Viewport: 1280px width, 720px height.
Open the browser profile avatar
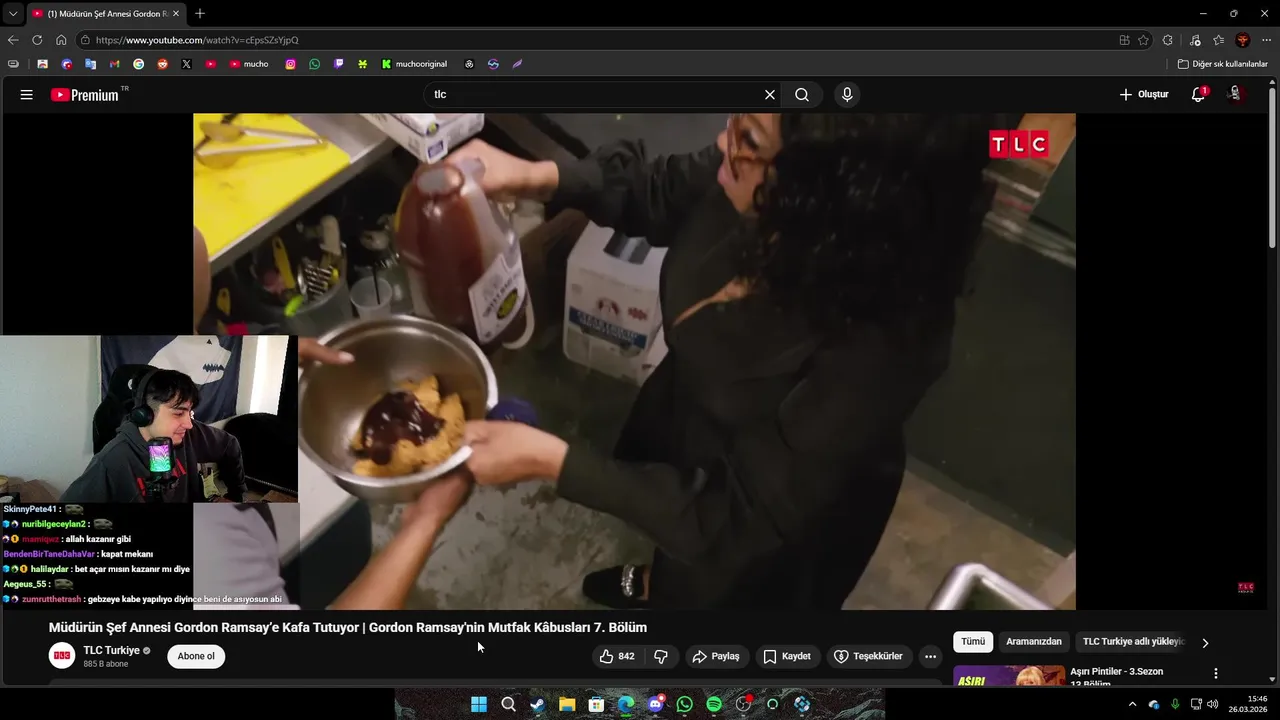pos(1242,40)
